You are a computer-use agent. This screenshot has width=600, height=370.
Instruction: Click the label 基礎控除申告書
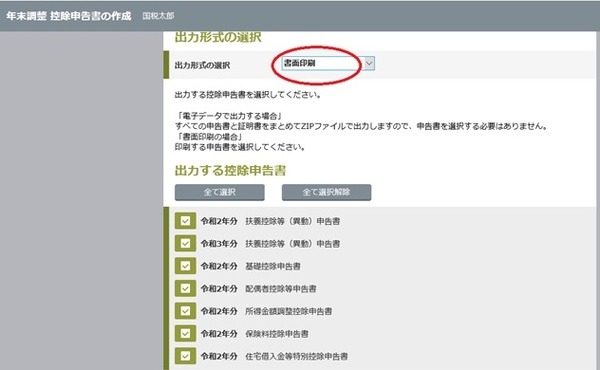point(273,266)
